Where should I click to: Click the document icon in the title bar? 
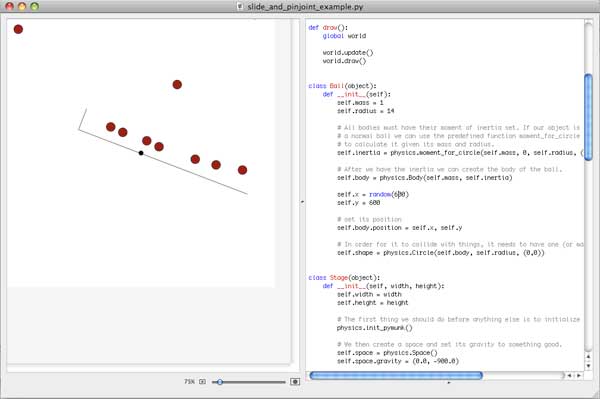click(240, 6)
